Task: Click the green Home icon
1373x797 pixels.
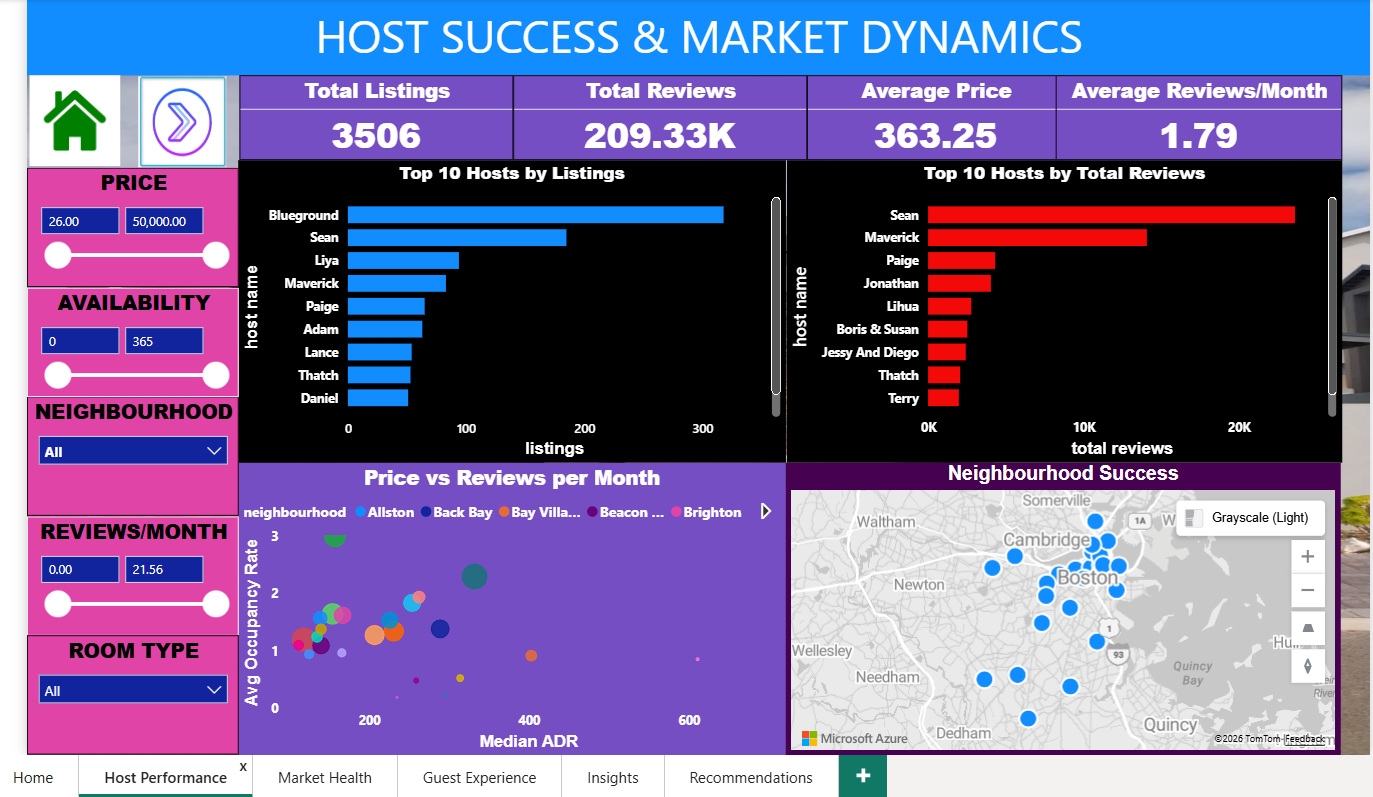Action: click(74, 121)
